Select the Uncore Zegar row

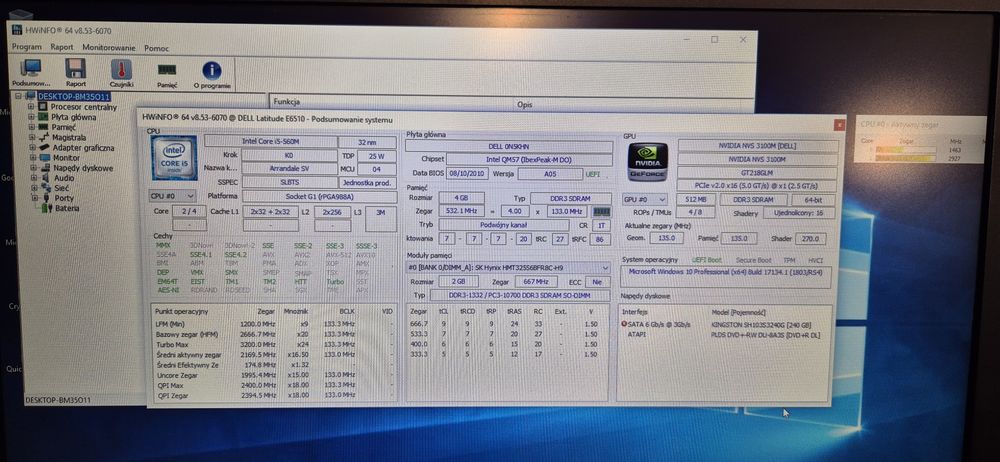tap(274, 375)
